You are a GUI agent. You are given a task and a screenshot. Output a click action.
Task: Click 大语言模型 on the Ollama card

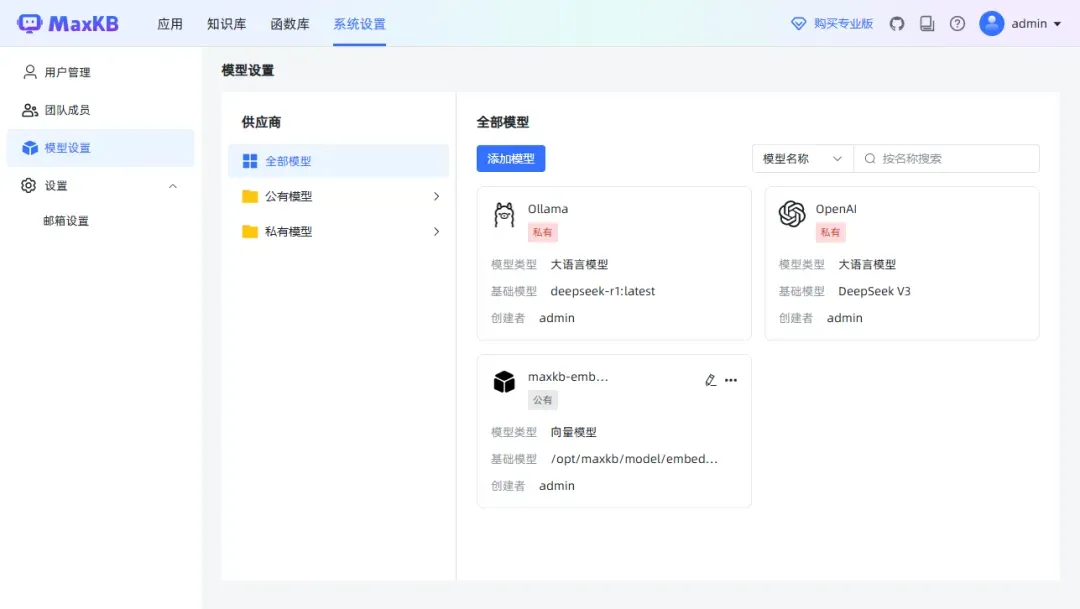tap(579, 265)
